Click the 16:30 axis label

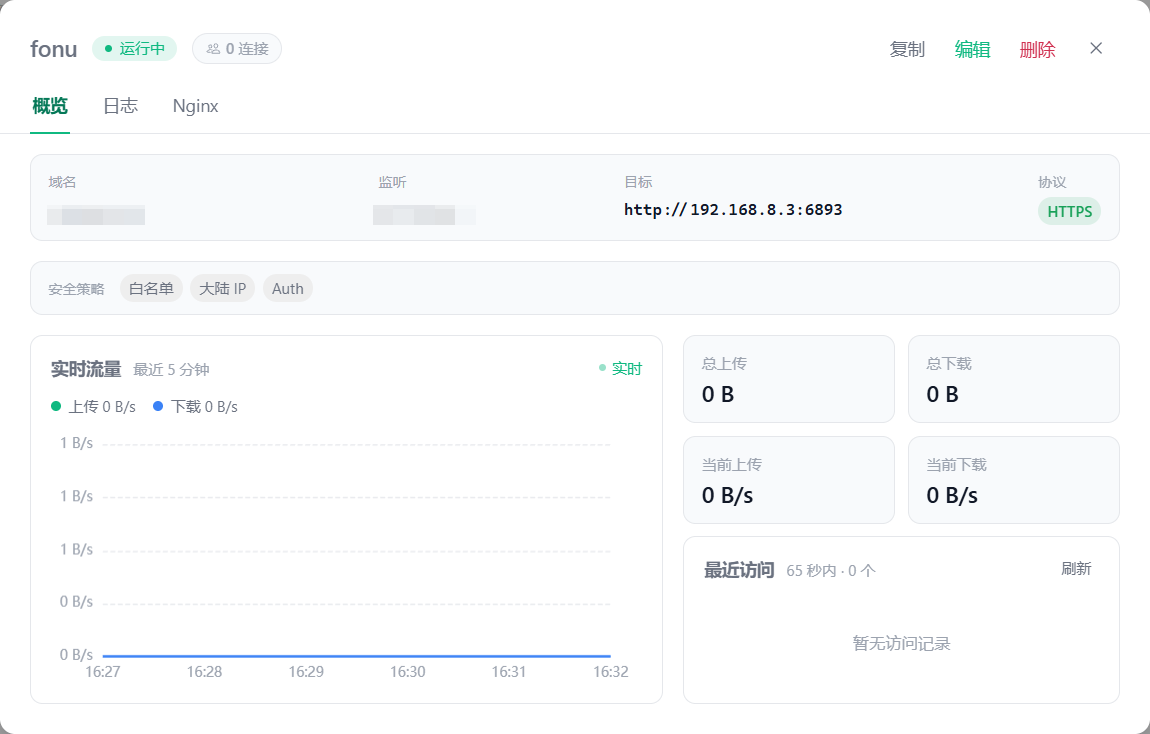[407, 672]
